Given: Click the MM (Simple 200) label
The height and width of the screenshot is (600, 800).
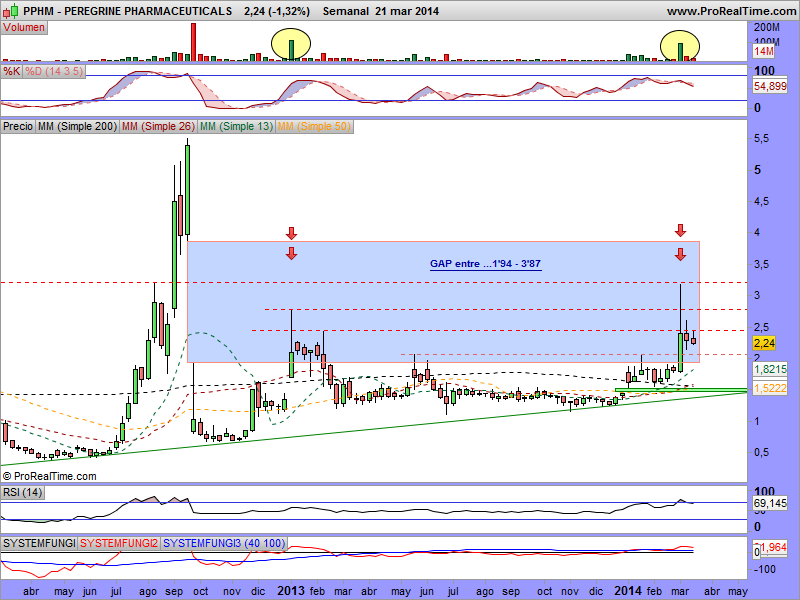Looking at the screenshot, I should pos(77,126).
